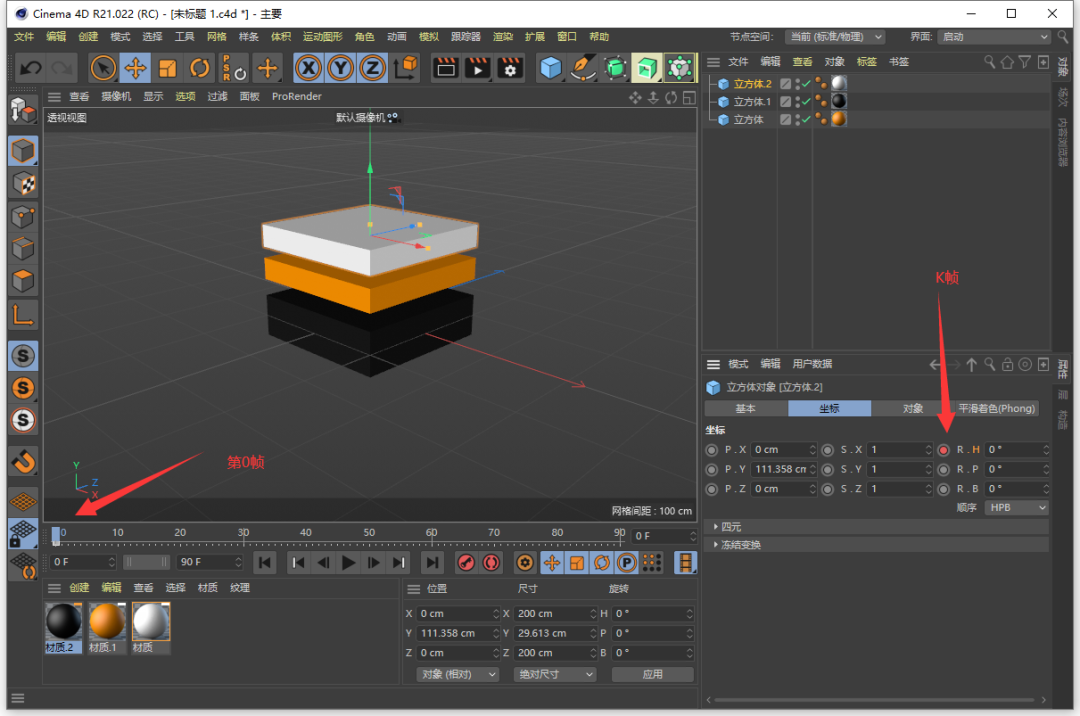
Task: Select the orange 材质.1 material swatch
Action: pos(107,622)
